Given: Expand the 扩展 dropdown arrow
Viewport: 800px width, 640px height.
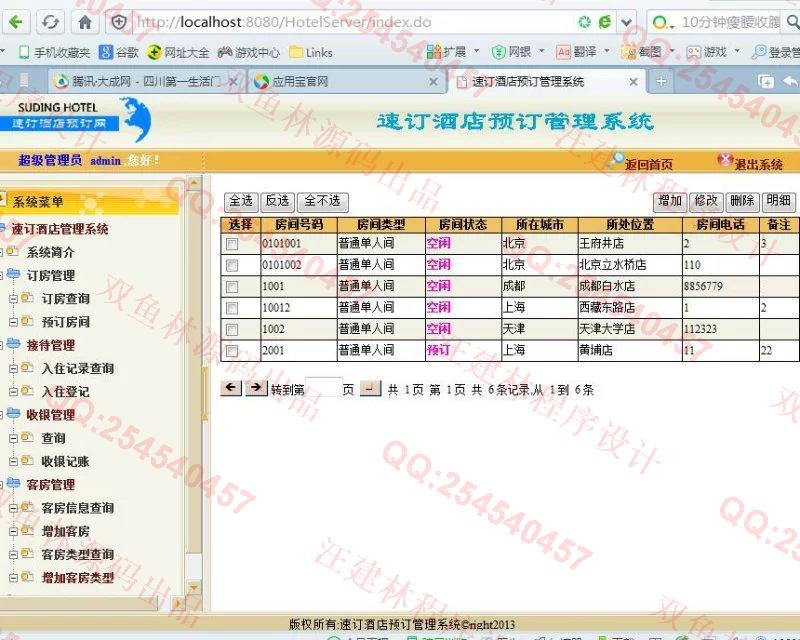Looking at the screenshot, I should point(477,51).
